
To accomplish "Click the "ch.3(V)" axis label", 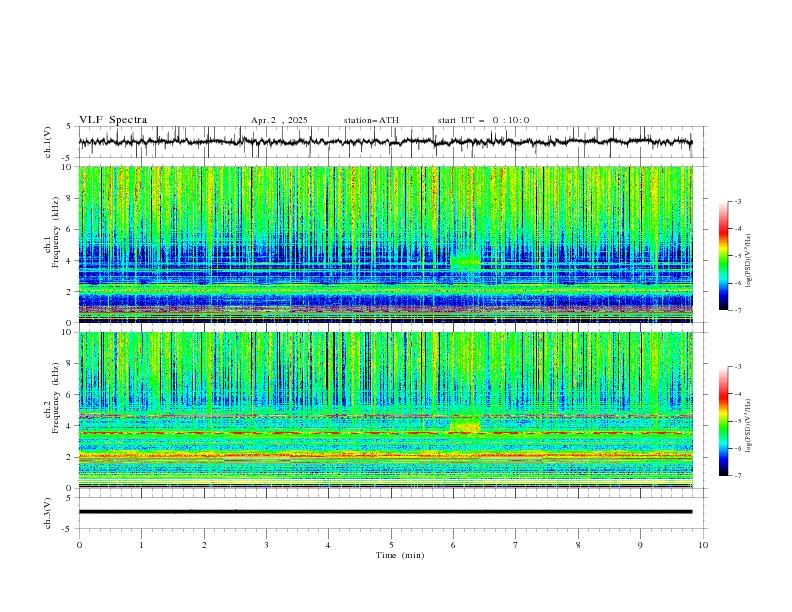I will pos(48,513).
